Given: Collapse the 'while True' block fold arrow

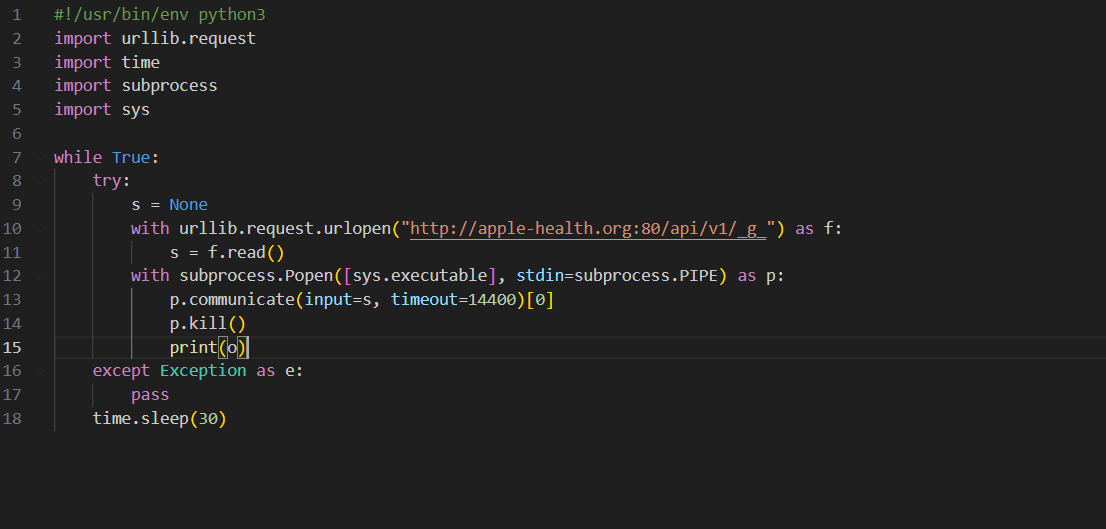Looking at the screenshot, I should tap(39, 157).
